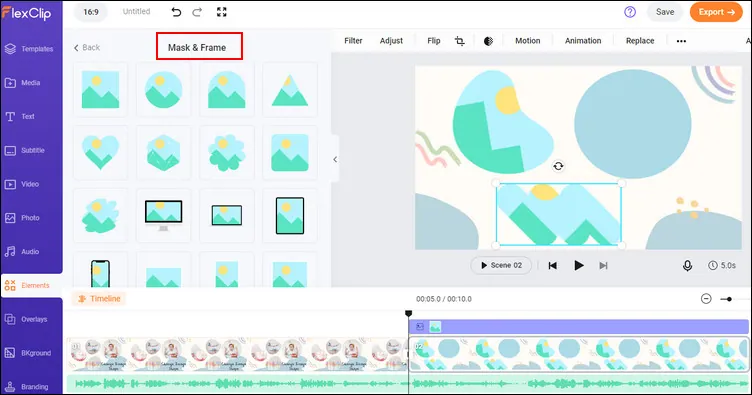This screenshot has width=752, height=395.
Task: Open the Filter option
Action: [353, 41]
